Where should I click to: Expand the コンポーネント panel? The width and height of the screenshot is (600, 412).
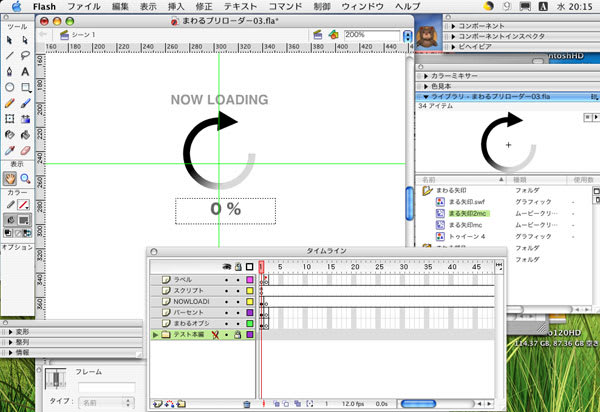(453, 26)
